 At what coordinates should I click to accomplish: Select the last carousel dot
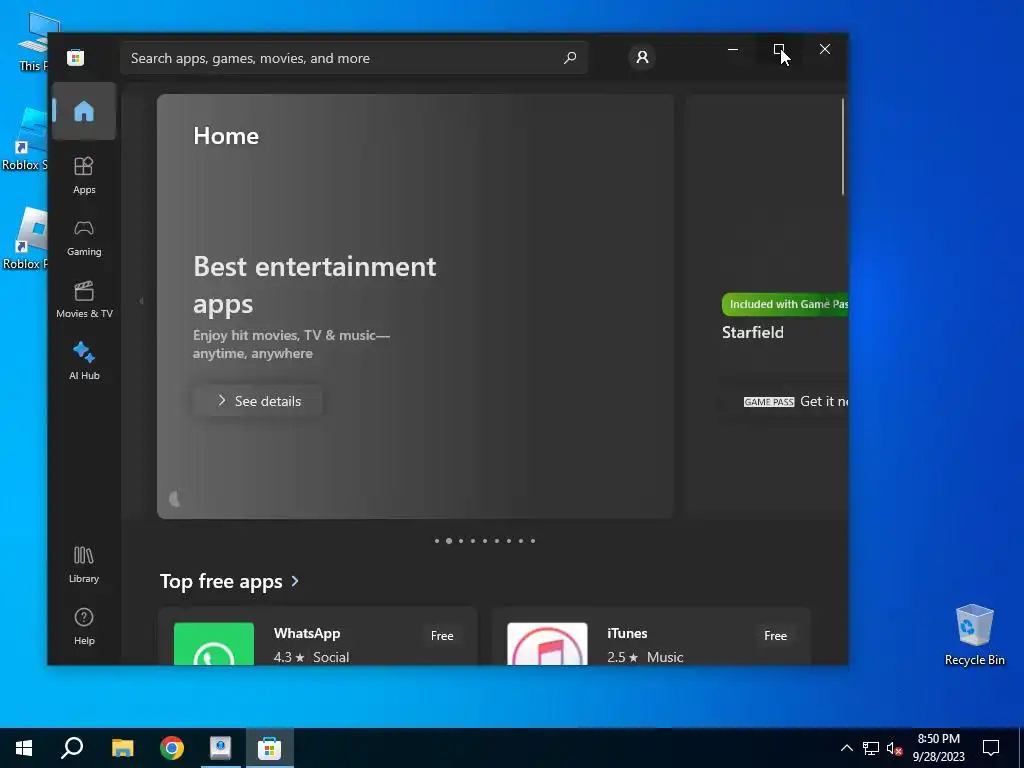[x=533, y=541]
